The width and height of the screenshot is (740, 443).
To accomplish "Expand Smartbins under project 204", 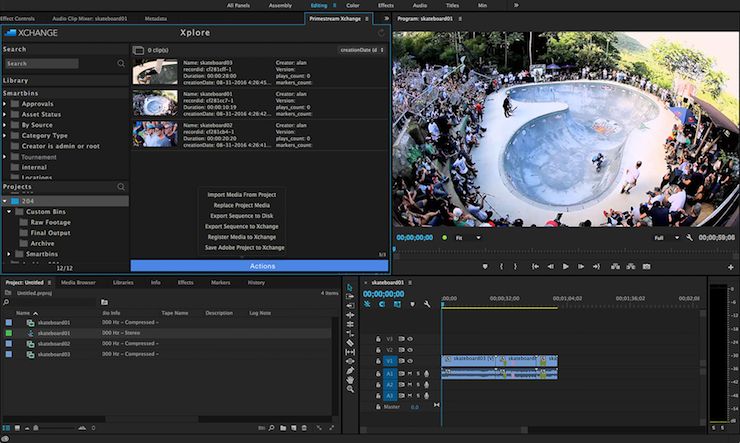I will click(x=9, y=254).
